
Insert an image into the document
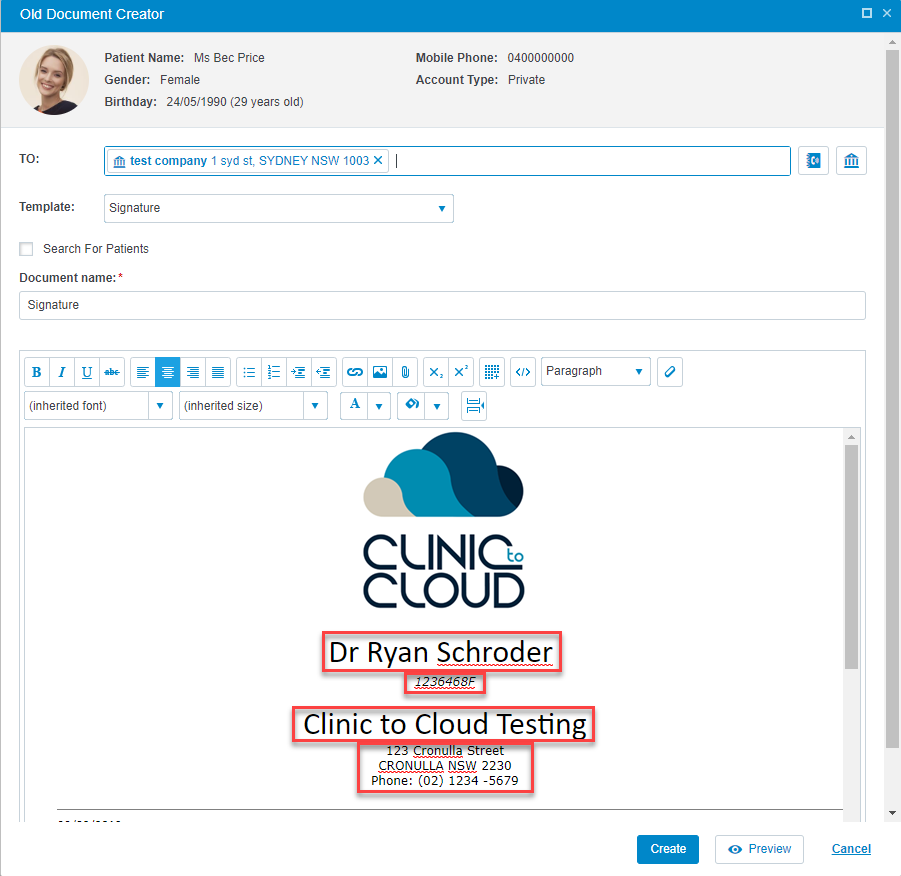click(x=380, y=372)
